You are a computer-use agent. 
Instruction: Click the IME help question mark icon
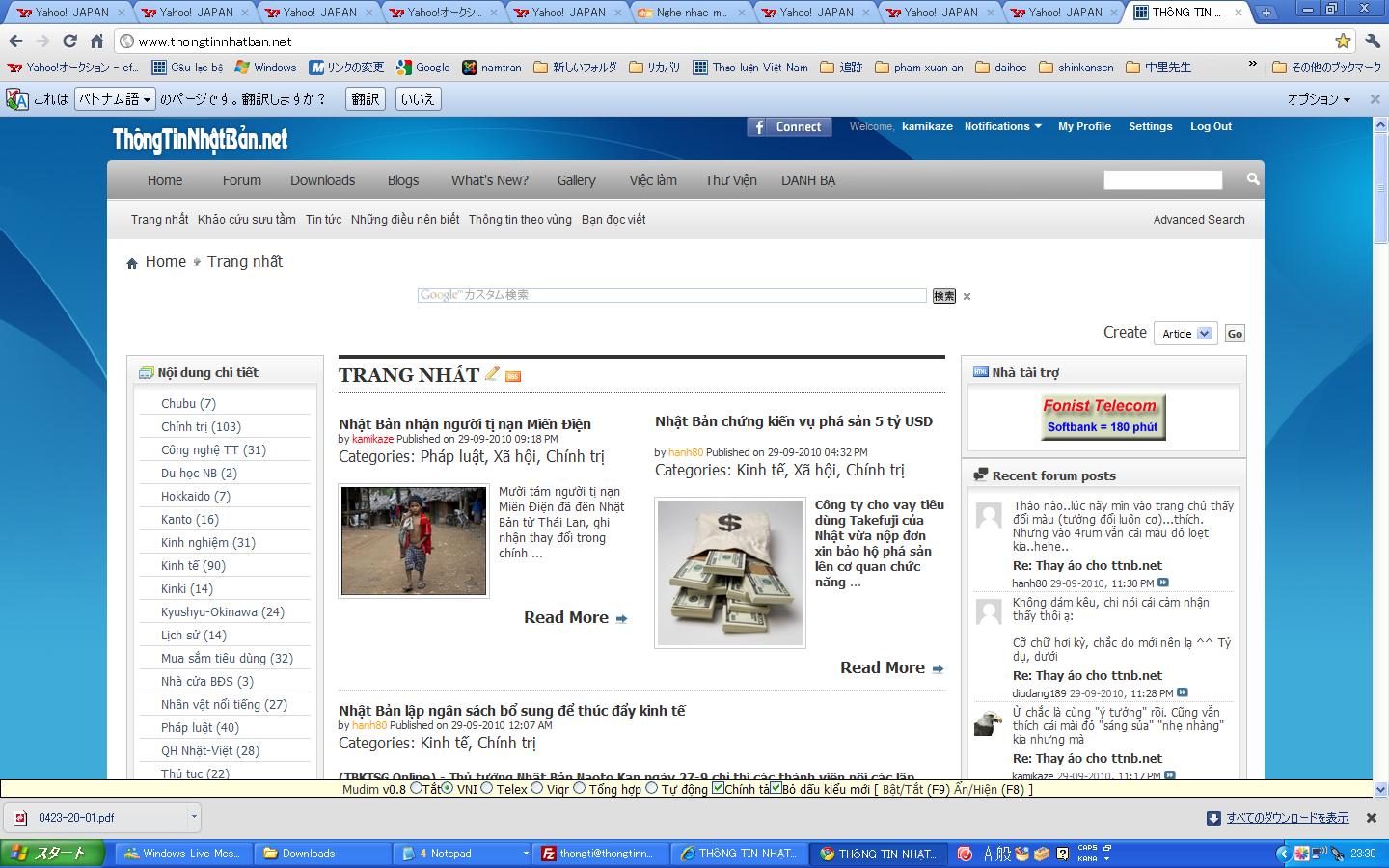pyautogui.click(x=1062, y=854)
